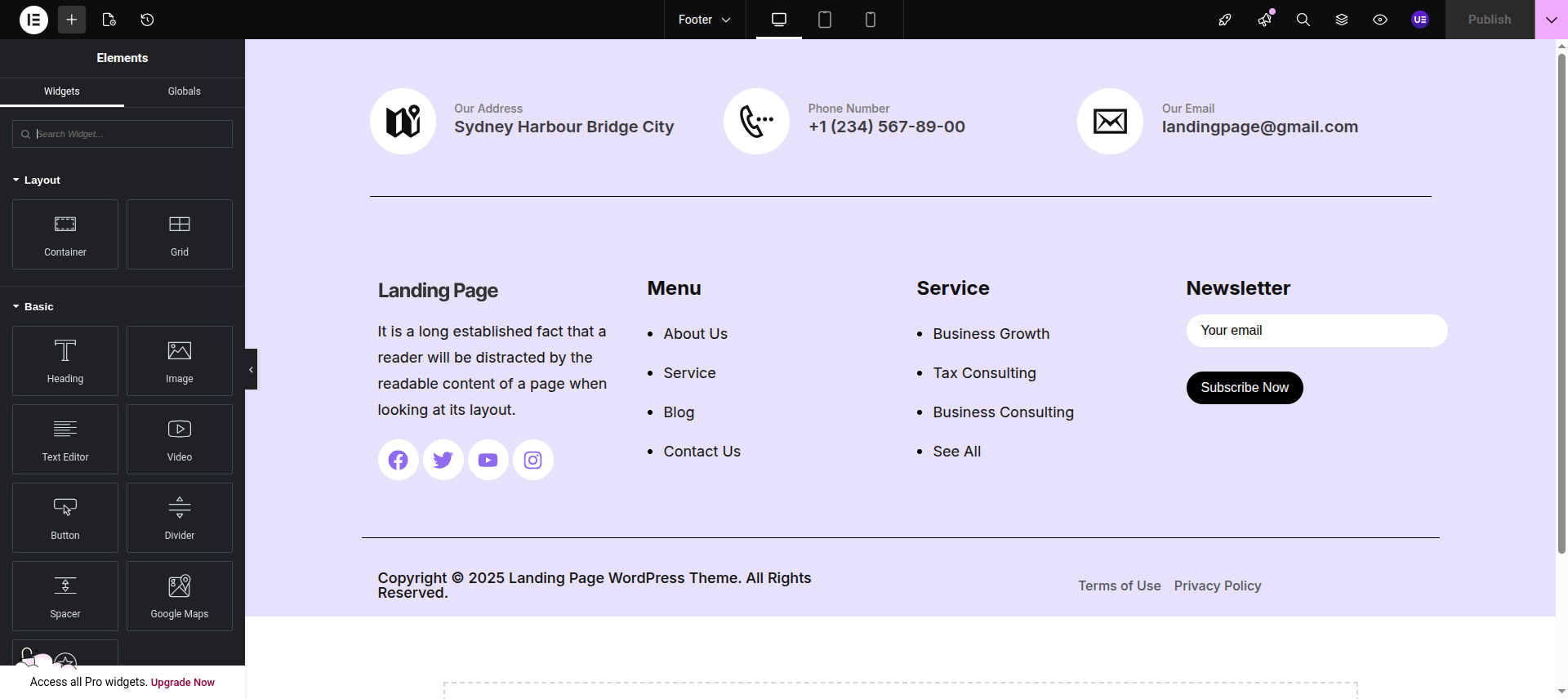Switch to tablet responsive view
The width and height of the screenshot is (1568, 699).
click(x=825, y=20)
